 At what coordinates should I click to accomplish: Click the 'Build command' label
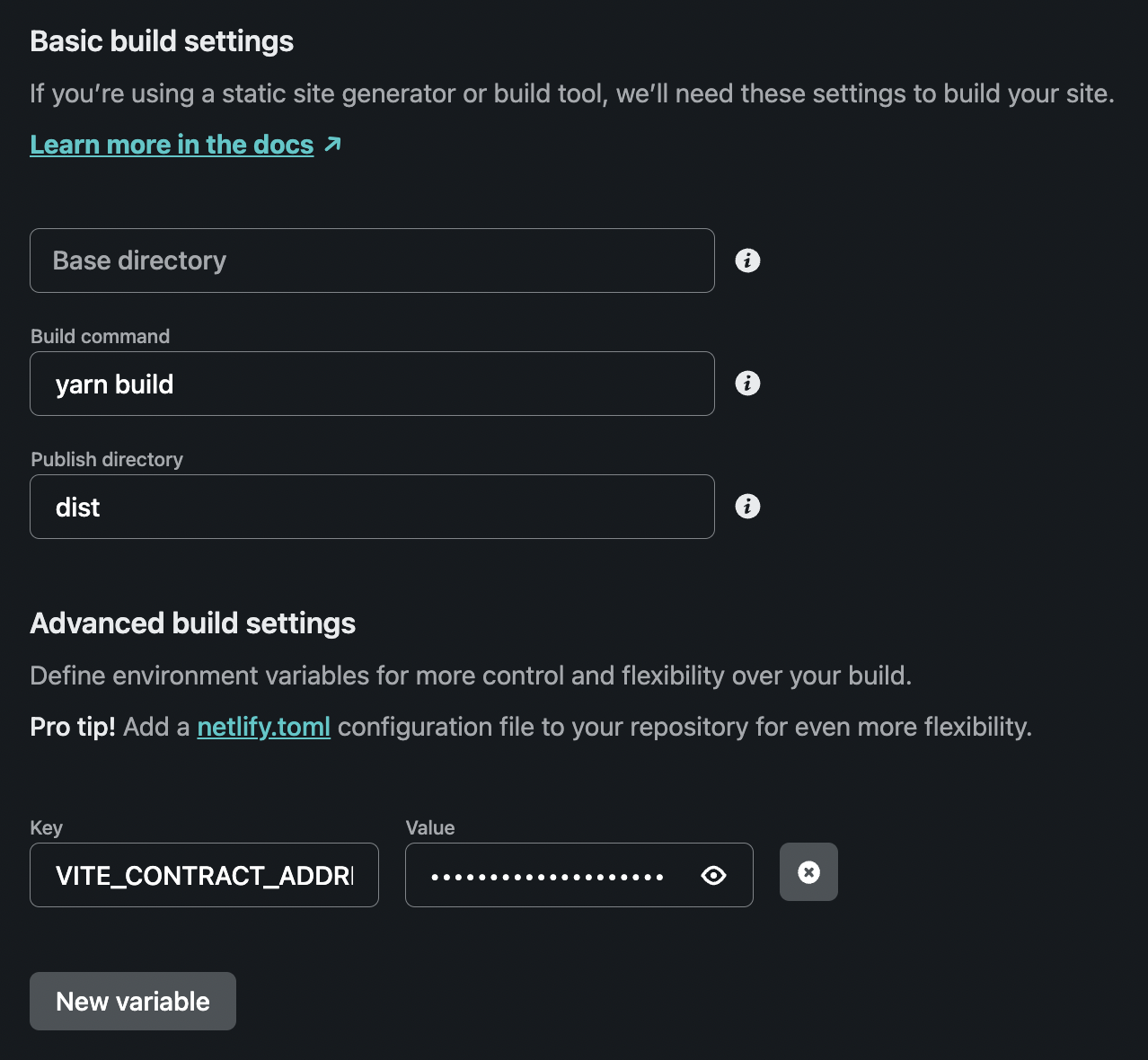(x=100, y=336)
